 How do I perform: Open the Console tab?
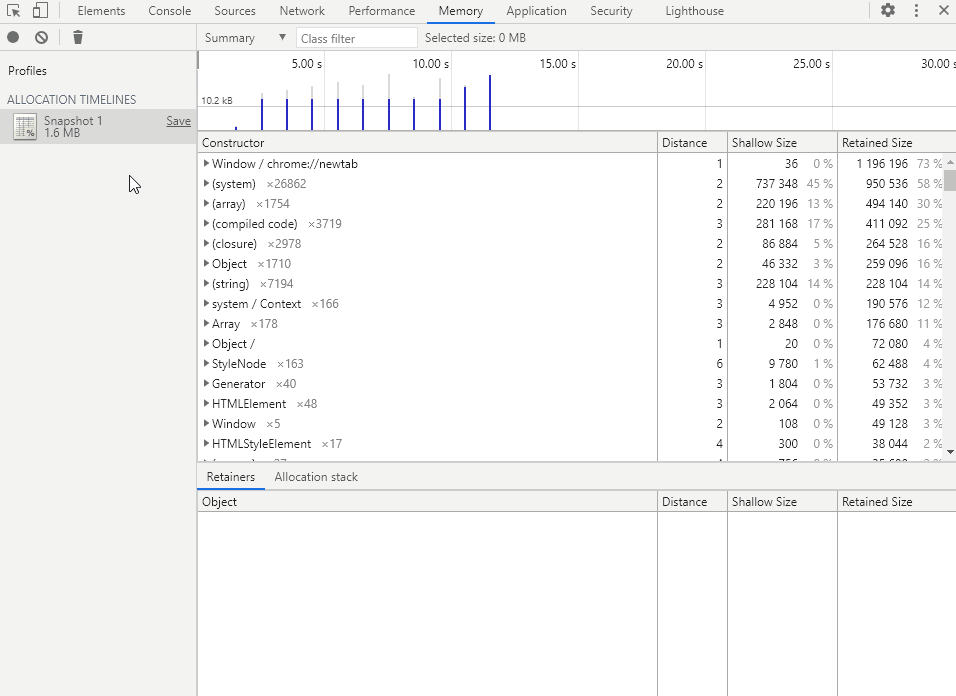tap(169, 11)
